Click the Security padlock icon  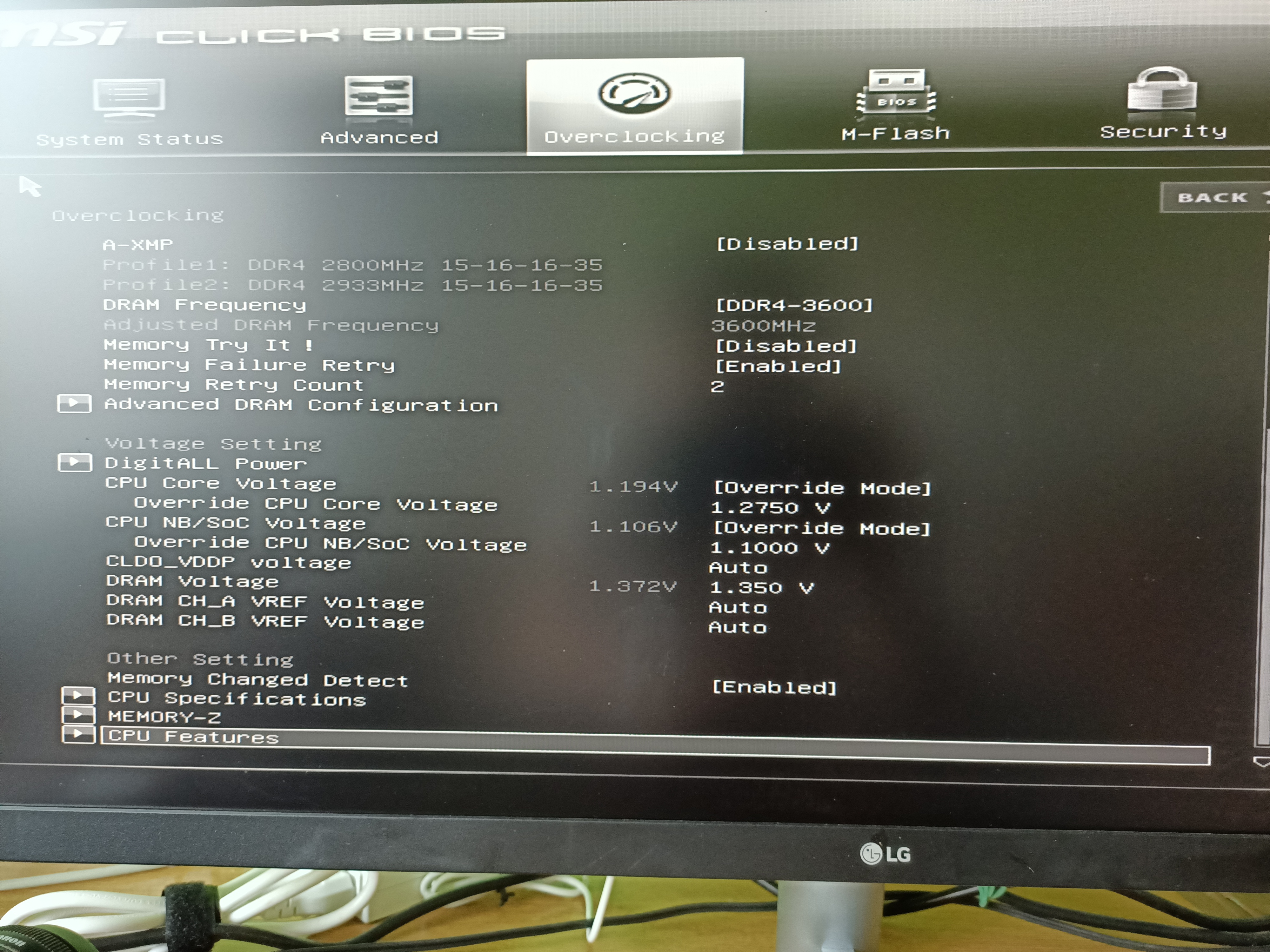(1162, 89)
